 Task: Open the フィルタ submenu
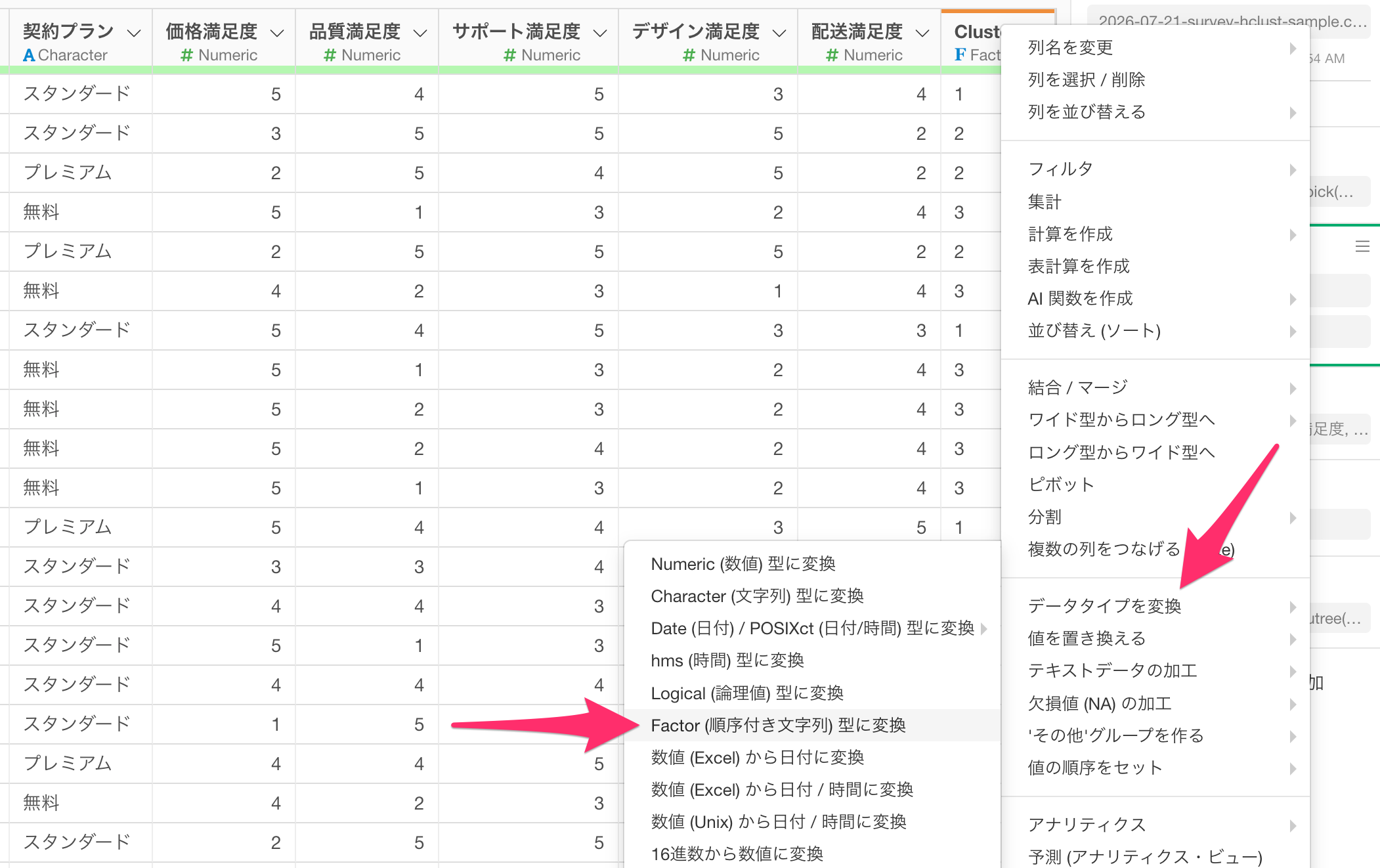(x=1155, y=169)
